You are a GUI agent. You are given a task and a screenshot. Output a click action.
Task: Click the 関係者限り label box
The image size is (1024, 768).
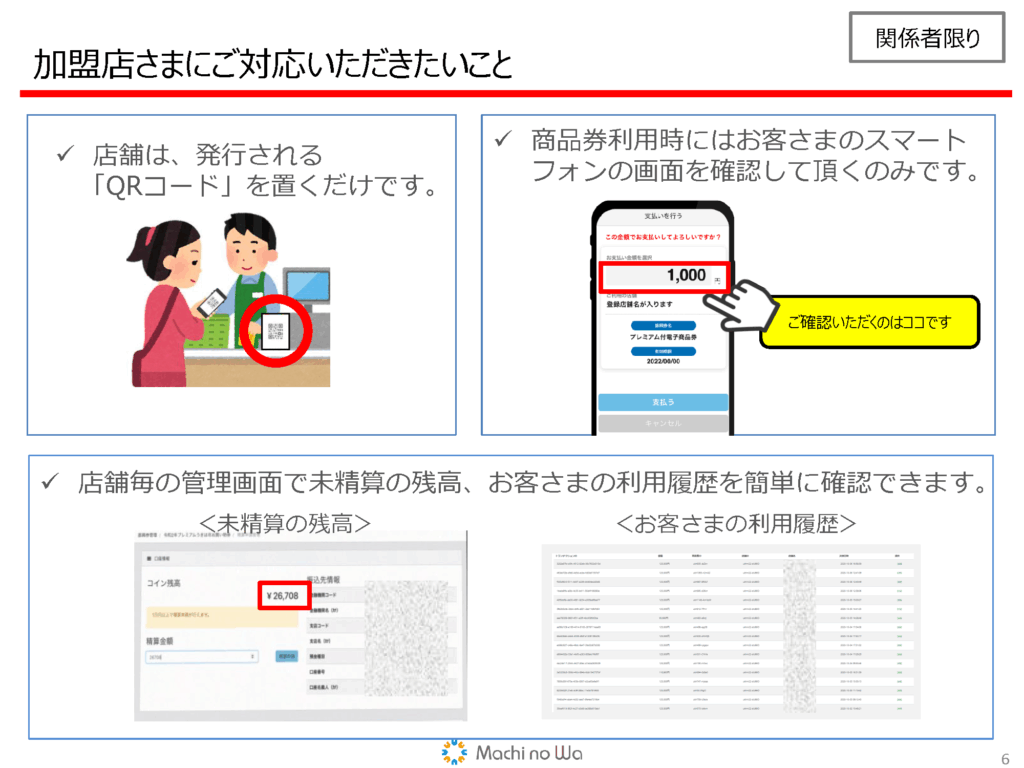point(927,39)
